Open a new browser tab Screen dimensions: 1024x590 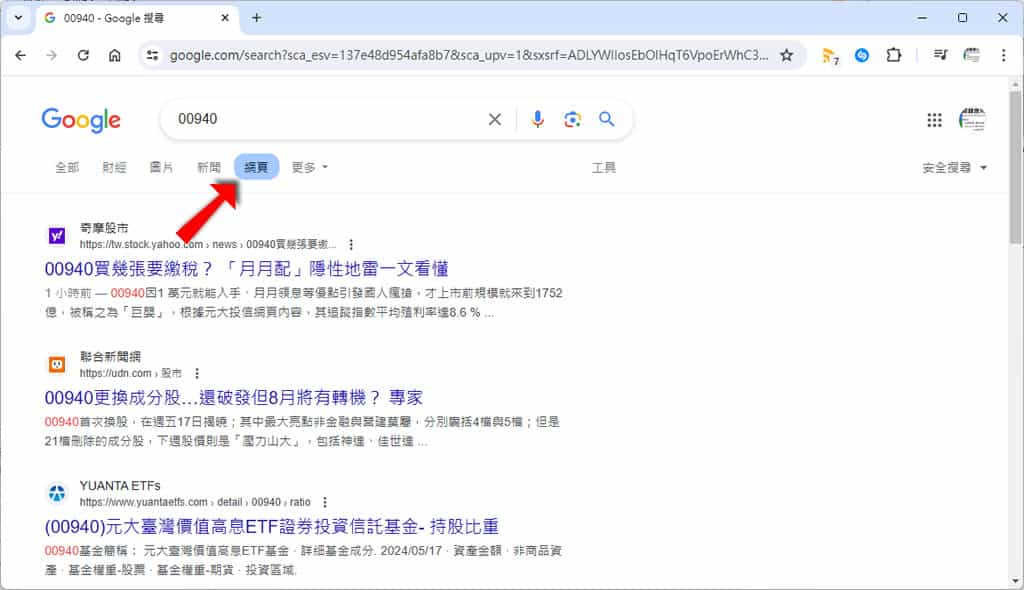tap(256, 18)
